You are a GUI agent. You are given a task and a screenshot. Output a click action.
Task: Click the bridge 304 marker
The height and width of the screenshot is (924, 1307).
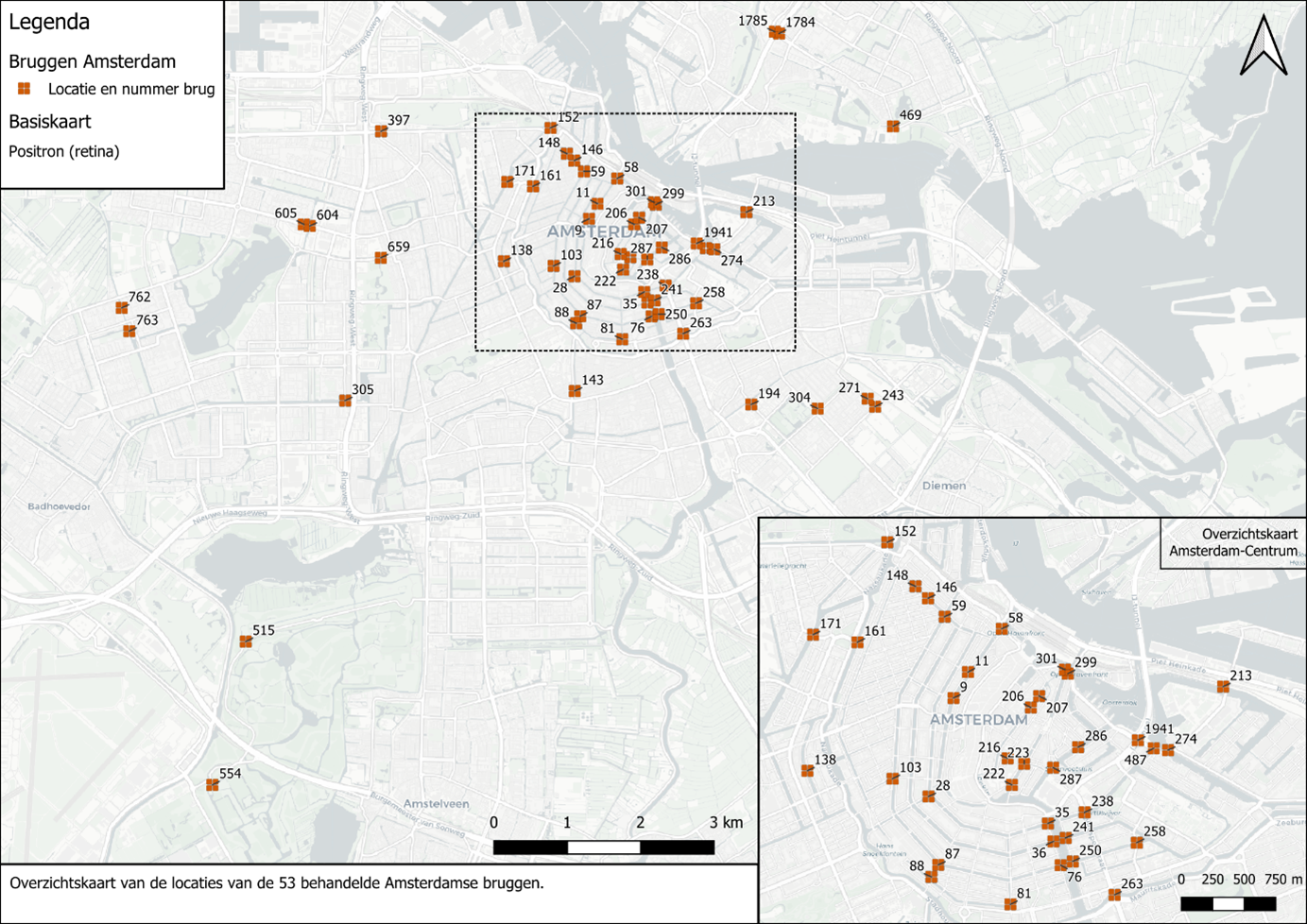point(817,409)
